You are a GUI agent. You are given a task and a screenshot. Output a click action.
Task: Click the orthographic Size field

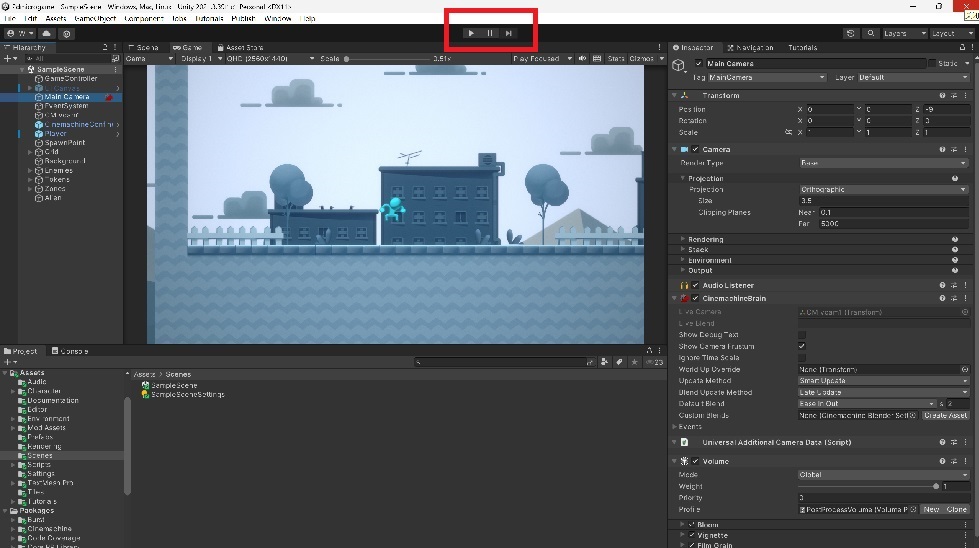point(883,201)
